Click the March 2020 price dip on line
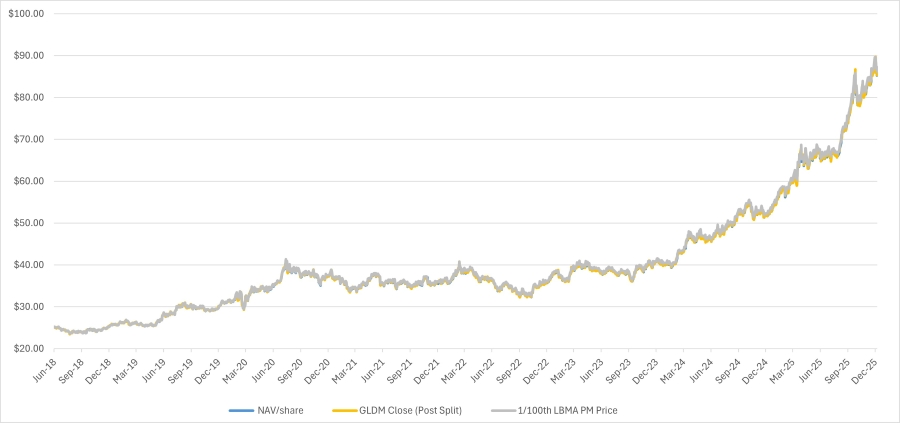 pos(244,309)
